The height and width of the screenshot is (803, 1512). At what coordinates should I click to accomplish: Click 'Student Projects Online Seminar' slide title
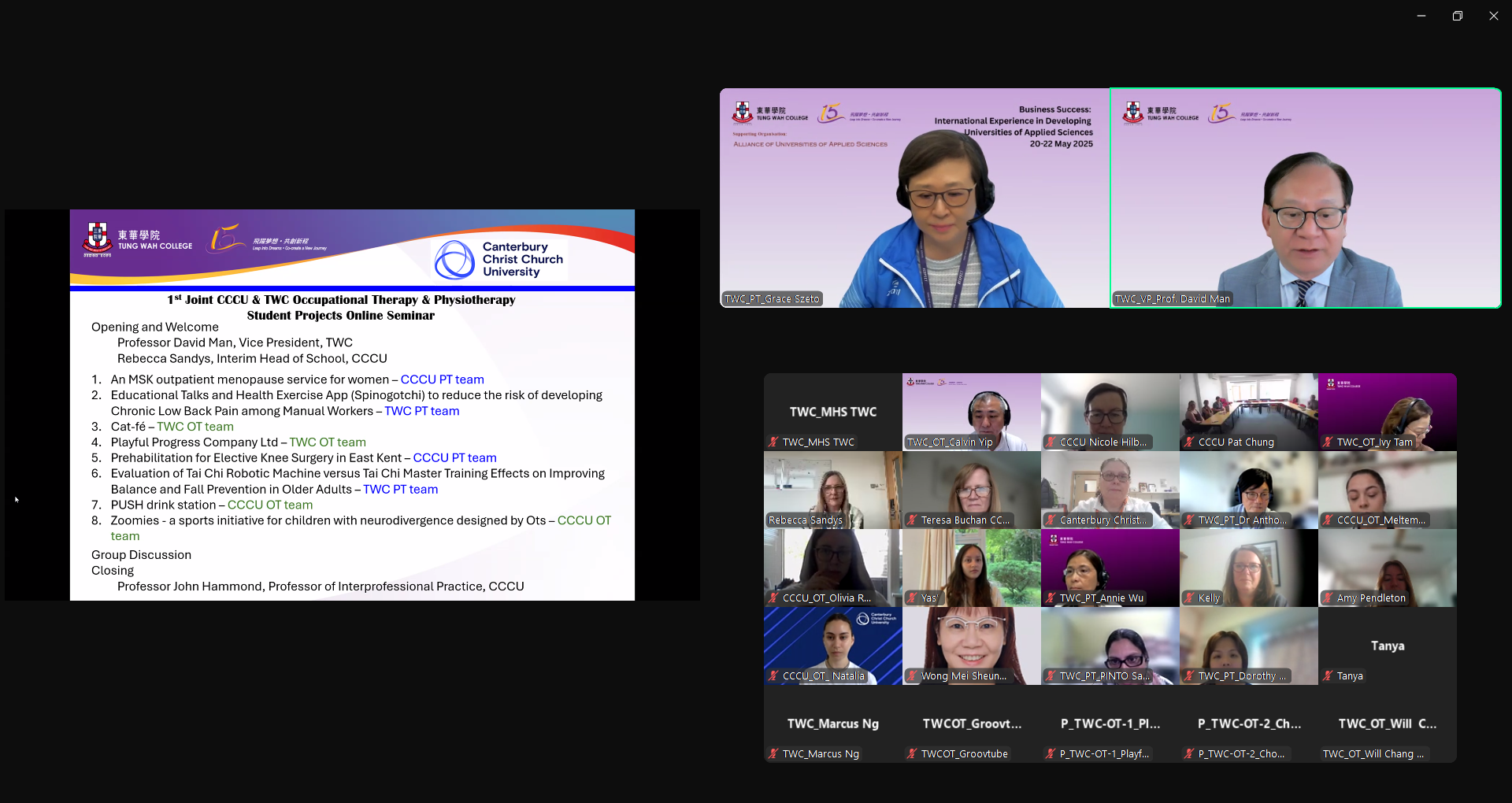(341, 316)
